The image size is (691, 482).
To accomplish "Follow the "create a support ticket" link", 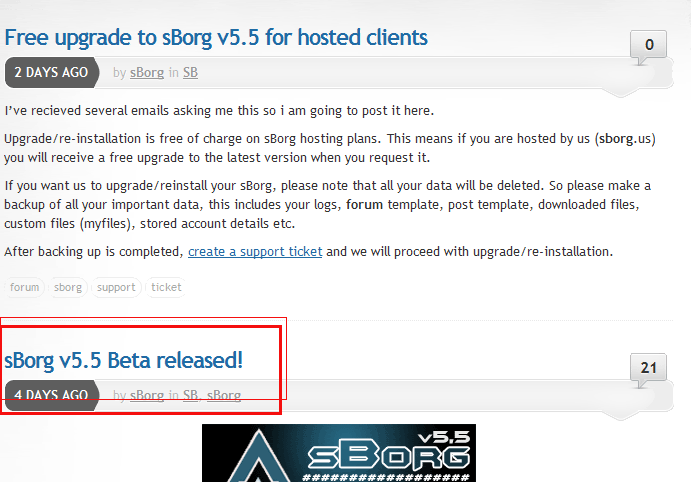I will coord(255,251).
